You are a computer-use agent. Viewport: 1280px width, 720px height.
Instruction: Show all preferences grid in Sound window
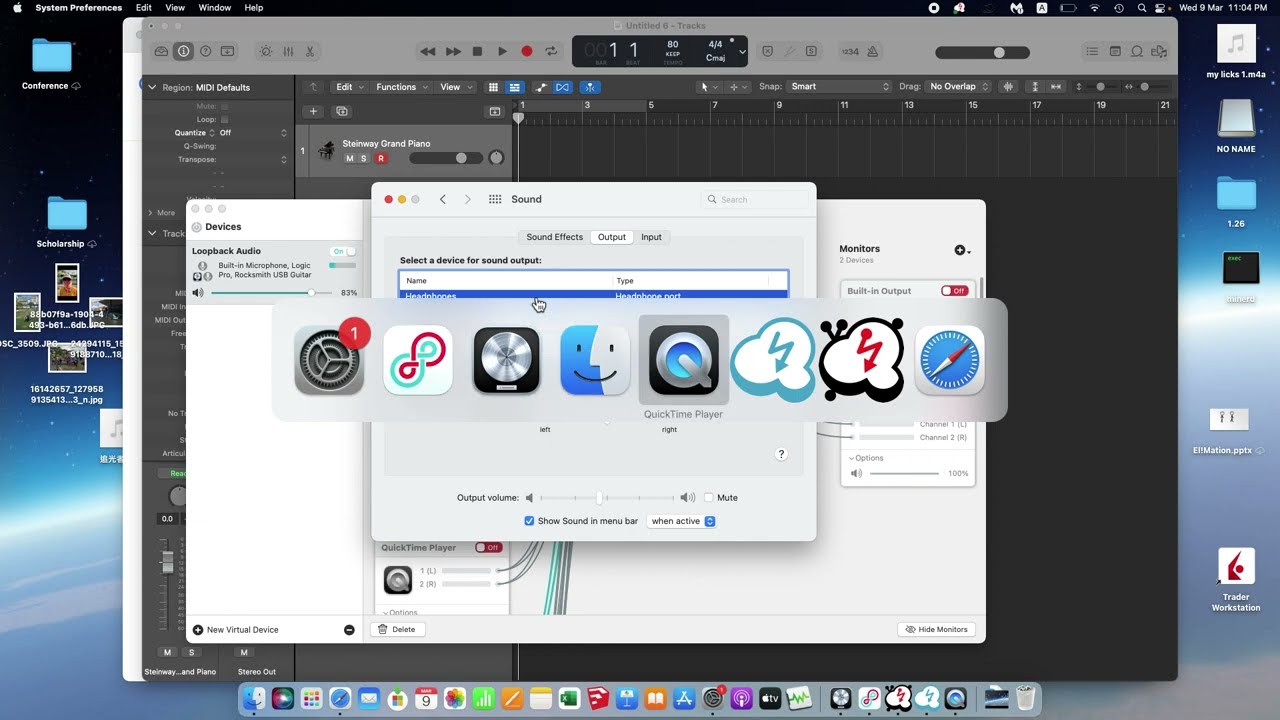click(x=495, y=199)
